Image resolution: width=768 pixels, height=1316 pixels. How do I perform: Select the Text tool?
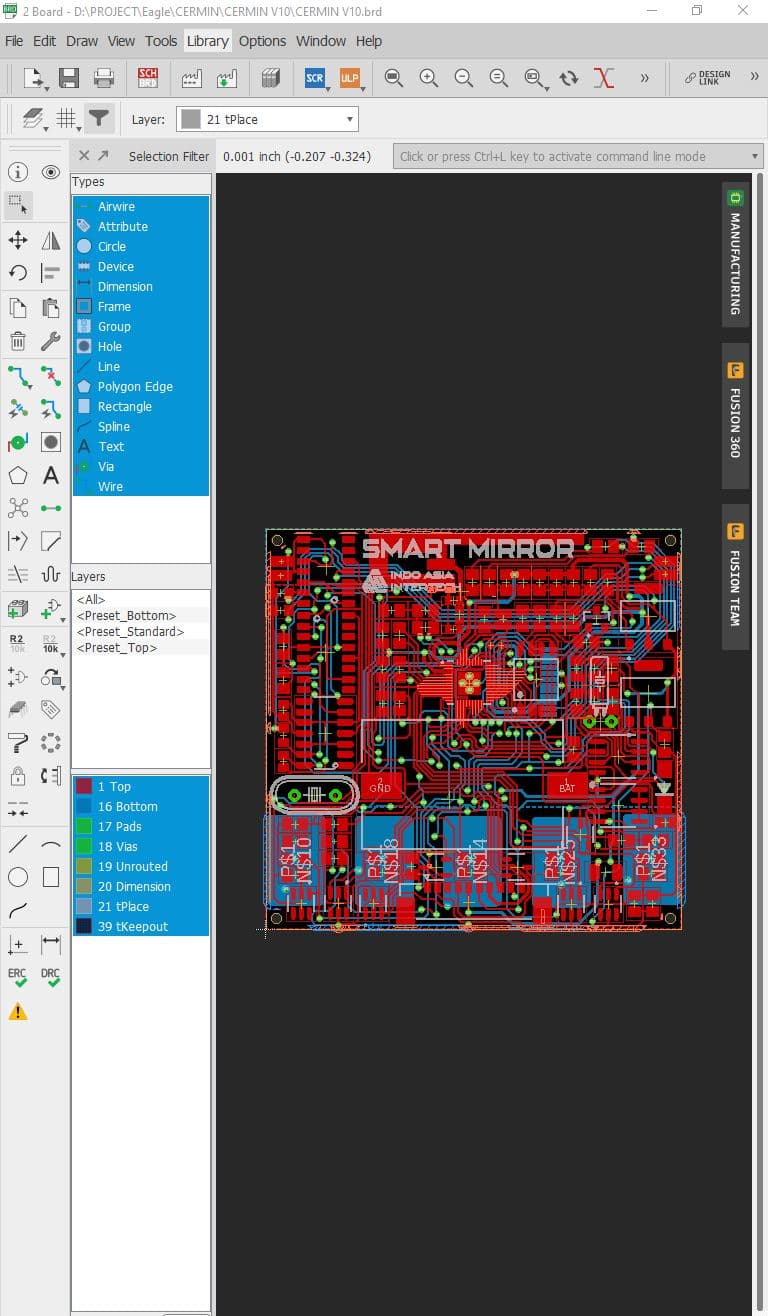coord(51,475)
